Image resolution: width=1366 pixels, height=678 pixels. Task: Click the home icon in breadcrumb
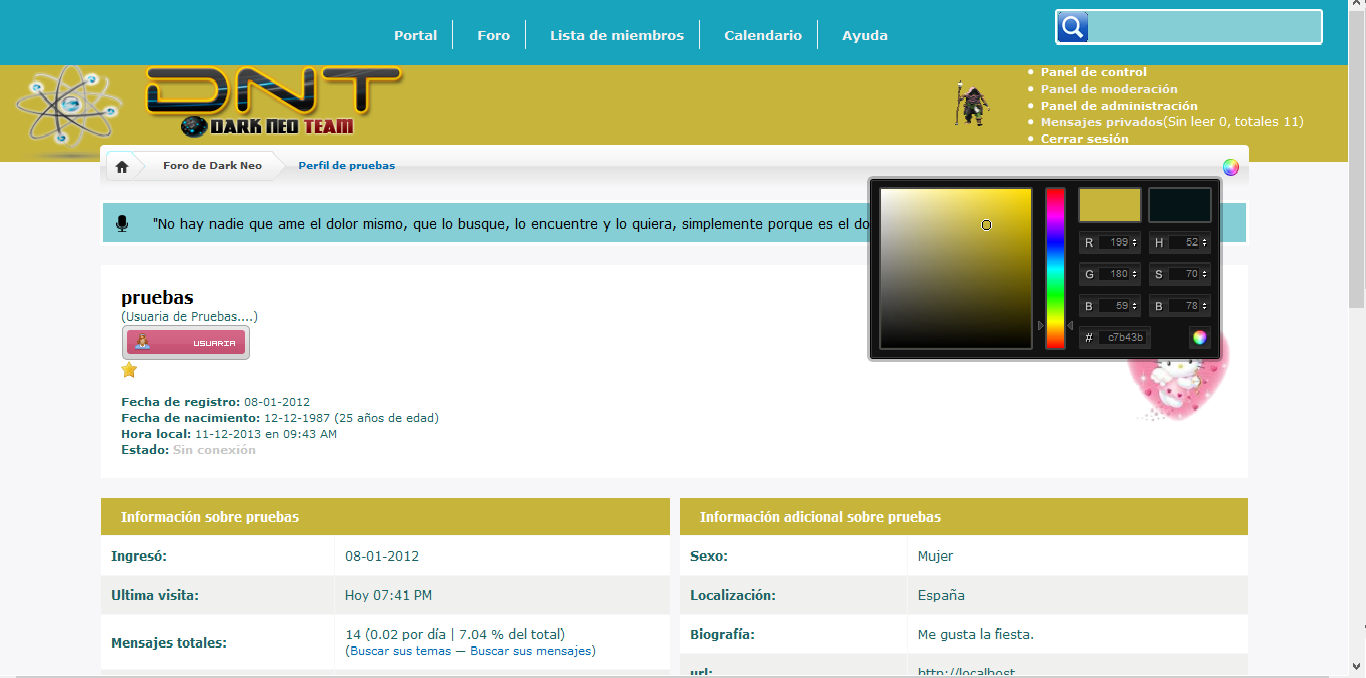click(122, 166)
